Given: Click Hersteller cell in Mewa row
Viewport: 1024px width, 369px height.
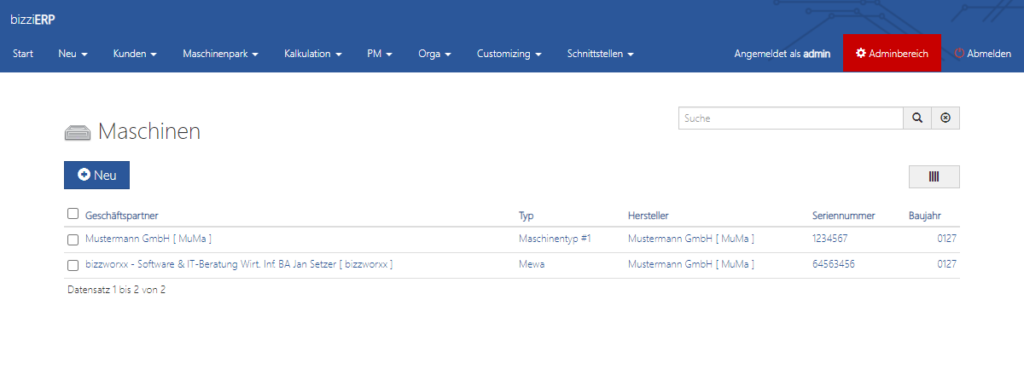Looking at the screenshot, I should coord(691,265).
